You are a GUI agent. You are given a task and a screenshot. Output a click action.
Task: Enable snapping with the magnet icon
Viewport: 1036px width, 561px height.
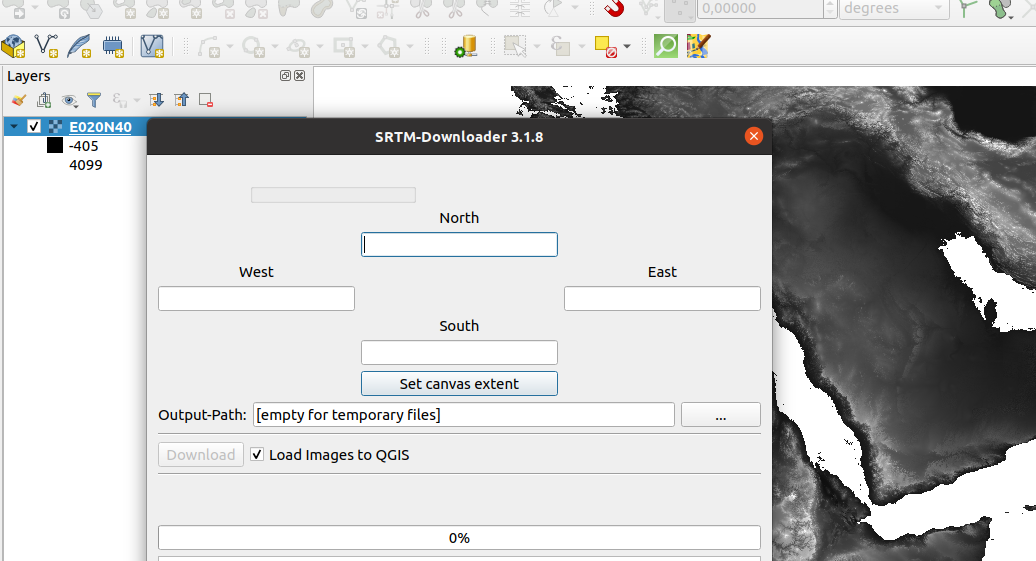(x=614, y=8)
